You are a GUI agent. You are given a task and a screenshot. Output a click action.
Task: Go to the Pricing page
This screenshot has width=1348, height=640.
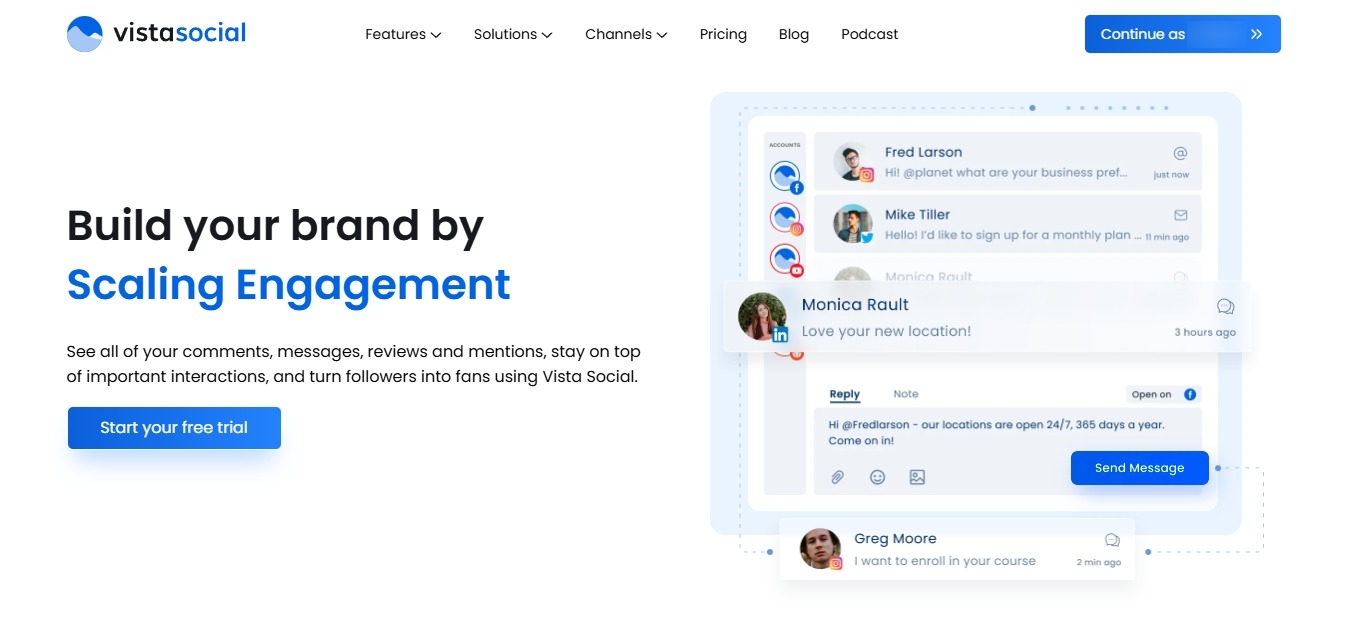tap(723, 34)
